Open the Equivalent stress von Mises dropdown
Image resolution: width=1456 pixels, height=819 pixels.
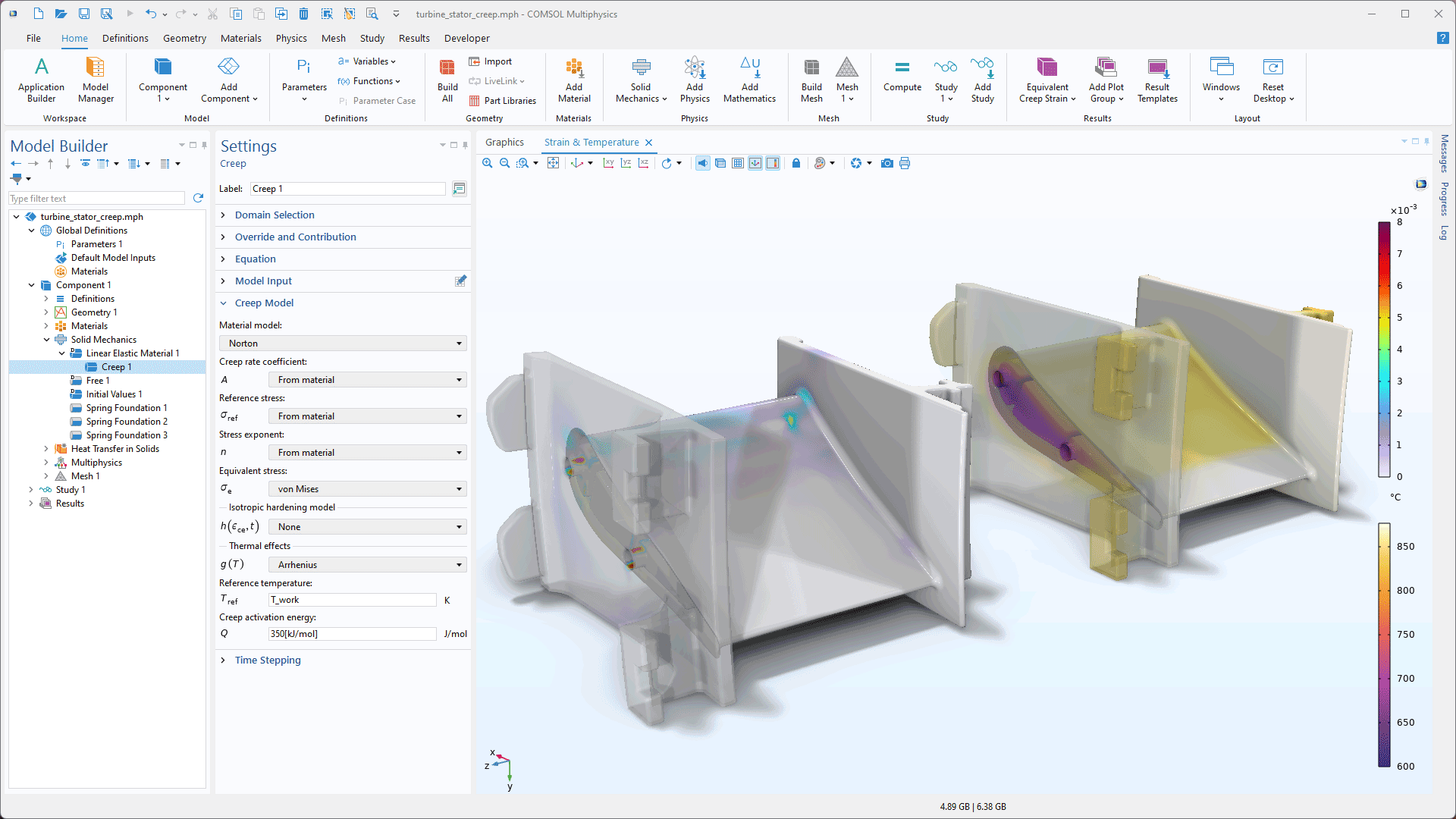[368, 489]
